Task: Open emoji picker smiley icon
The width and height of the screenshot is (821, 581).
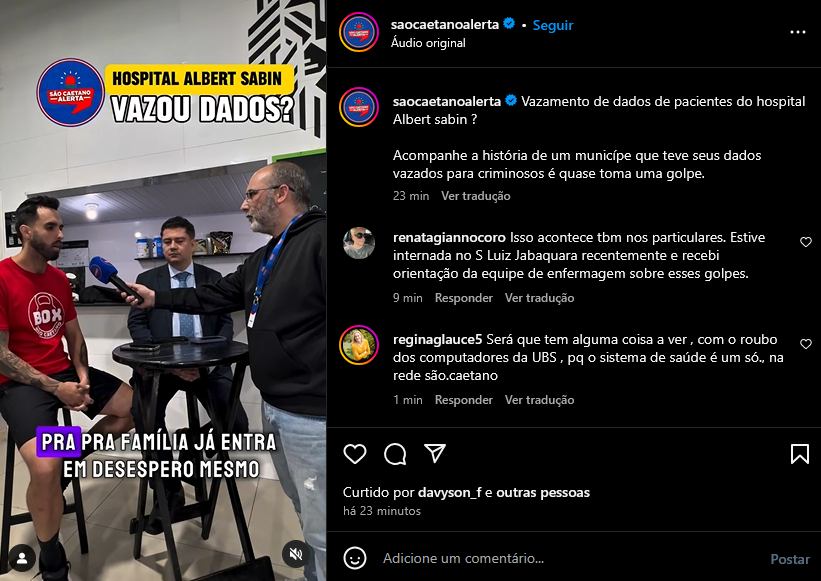Action: click(x=354, y=558)
